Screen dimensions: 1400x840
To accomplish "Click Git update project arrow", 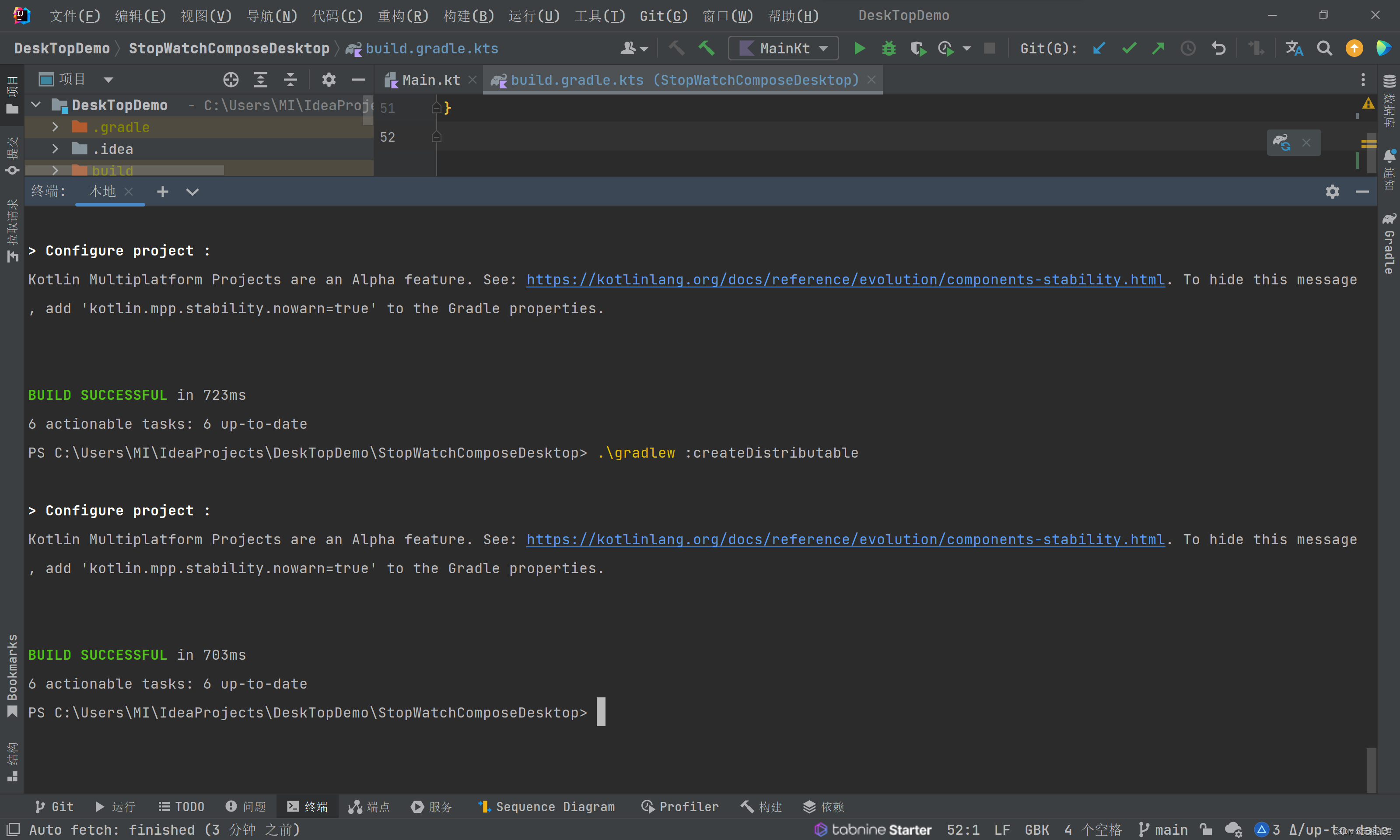I will pos(1099,48).
